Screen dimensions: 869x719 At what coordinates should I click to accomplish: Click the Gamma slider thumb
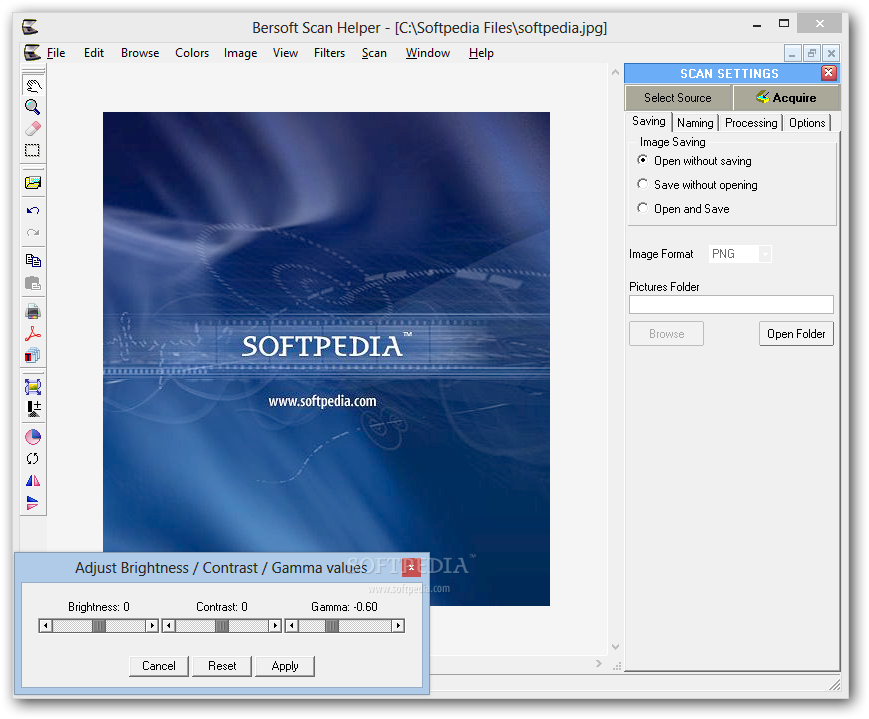tap(332, 626)
